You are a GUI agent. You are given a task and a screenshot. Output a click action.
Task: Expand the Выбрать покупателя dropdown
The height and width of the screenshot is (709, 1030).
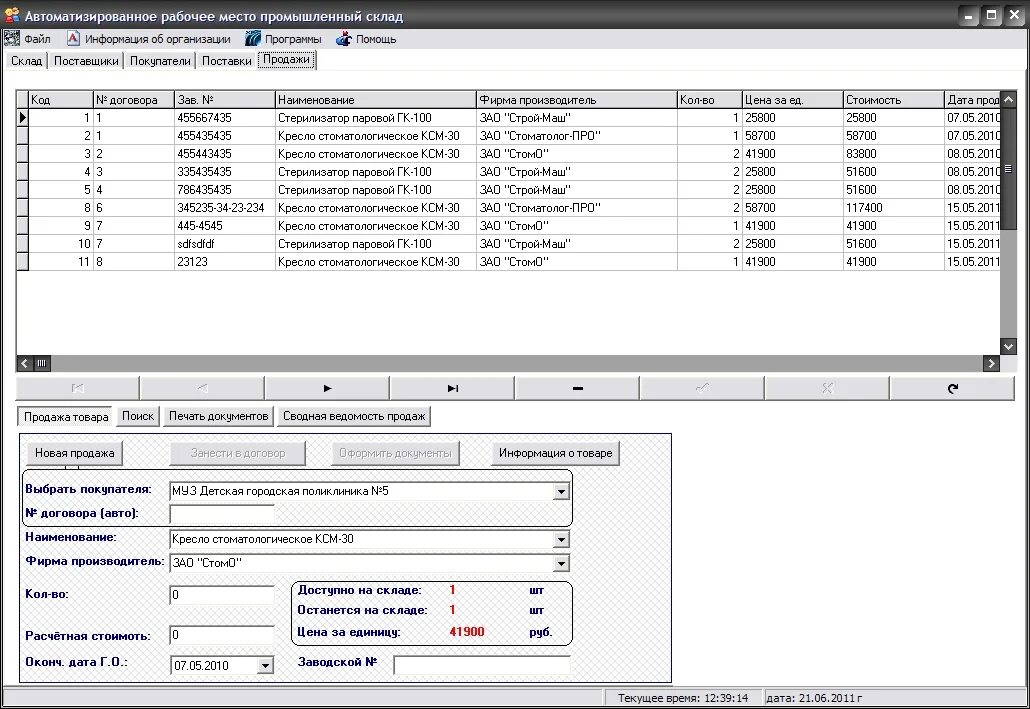[x=561, y=491]
